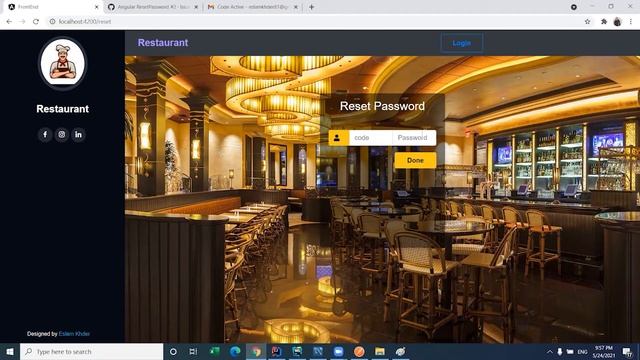The height and width of the screenshot is (360, 640).
Task: Close the FrontEnd tab
Action: pyautogui.click(x=97, y=7)
